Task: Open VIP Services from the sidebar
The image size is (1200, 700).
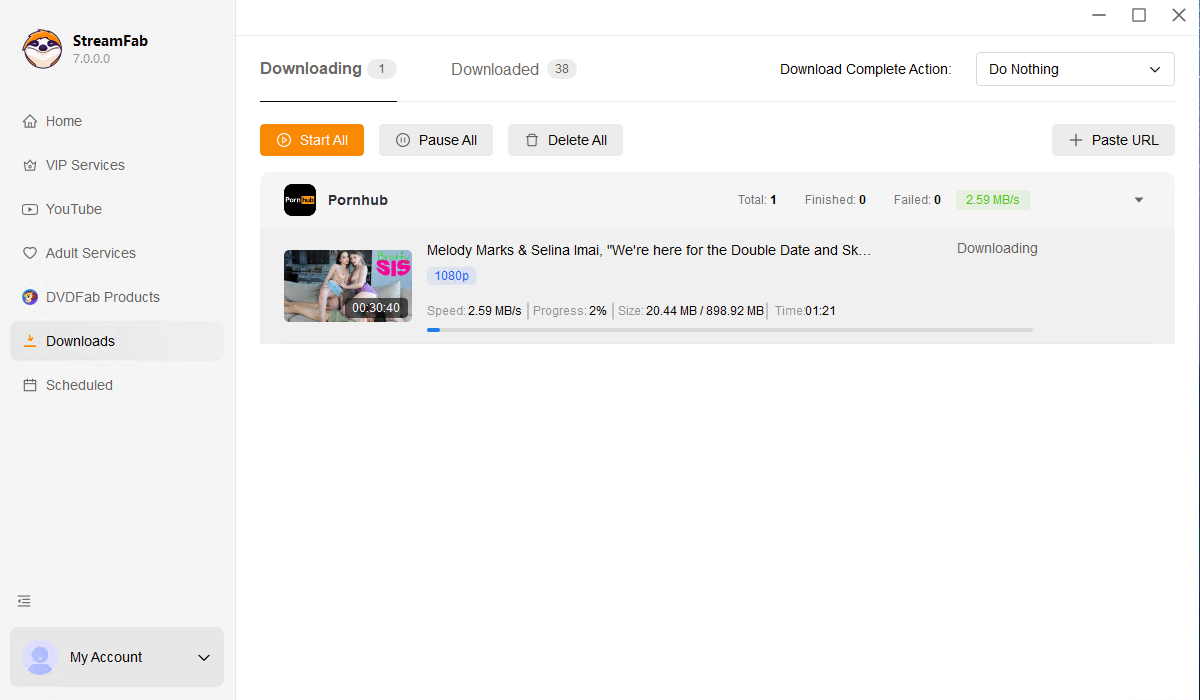Action: coord(85,165)
